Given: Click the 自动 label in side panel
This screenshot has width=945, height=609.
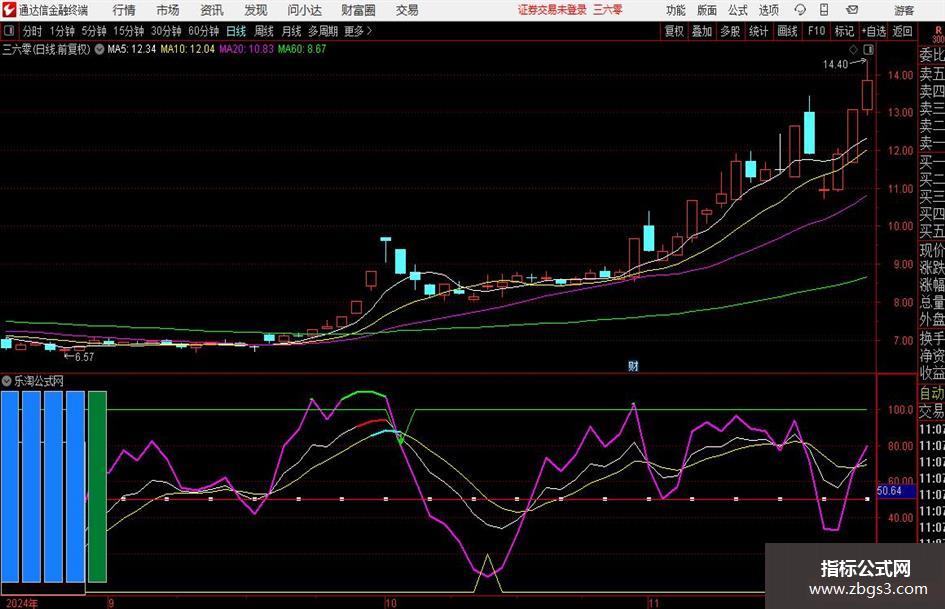Looking at the screenshot, I should [x=931, y=393].
